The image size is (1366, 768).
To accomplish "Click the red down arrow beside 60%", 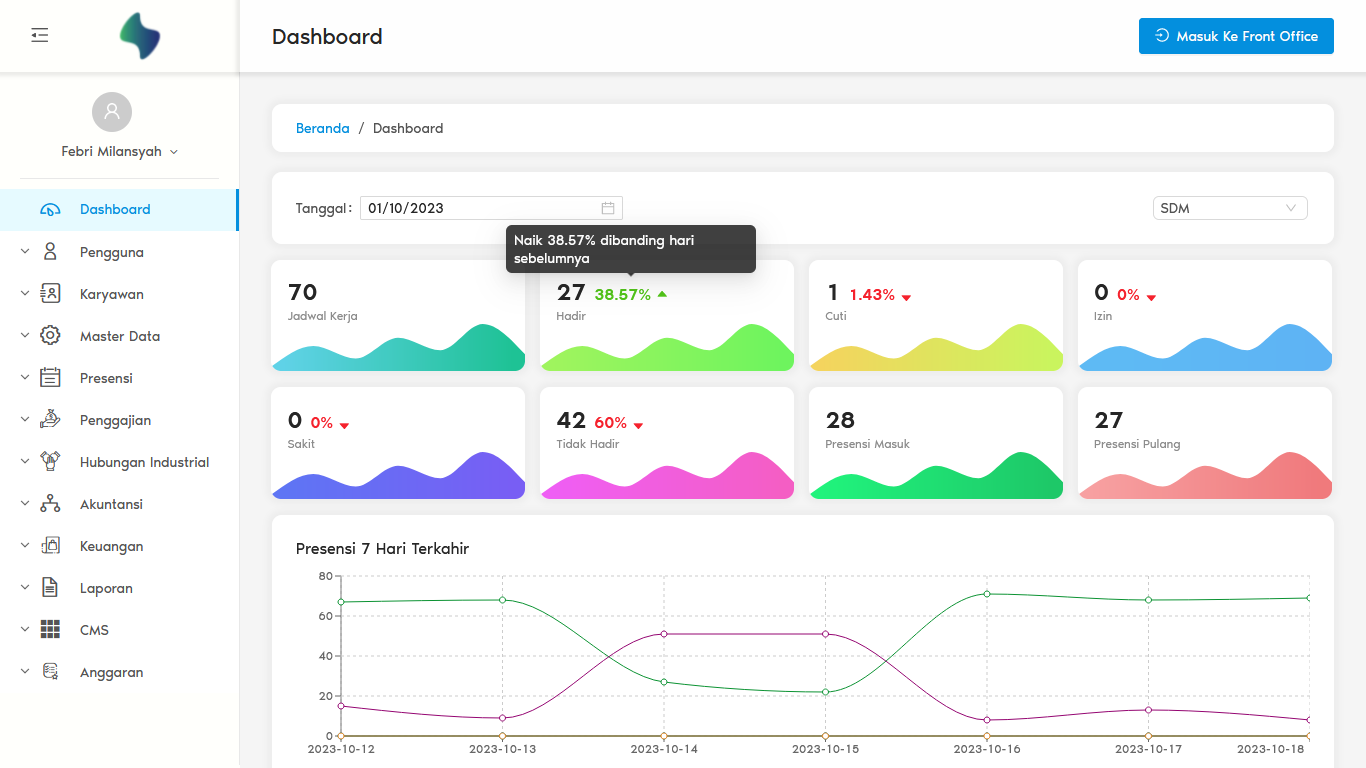I will point(638,425).
